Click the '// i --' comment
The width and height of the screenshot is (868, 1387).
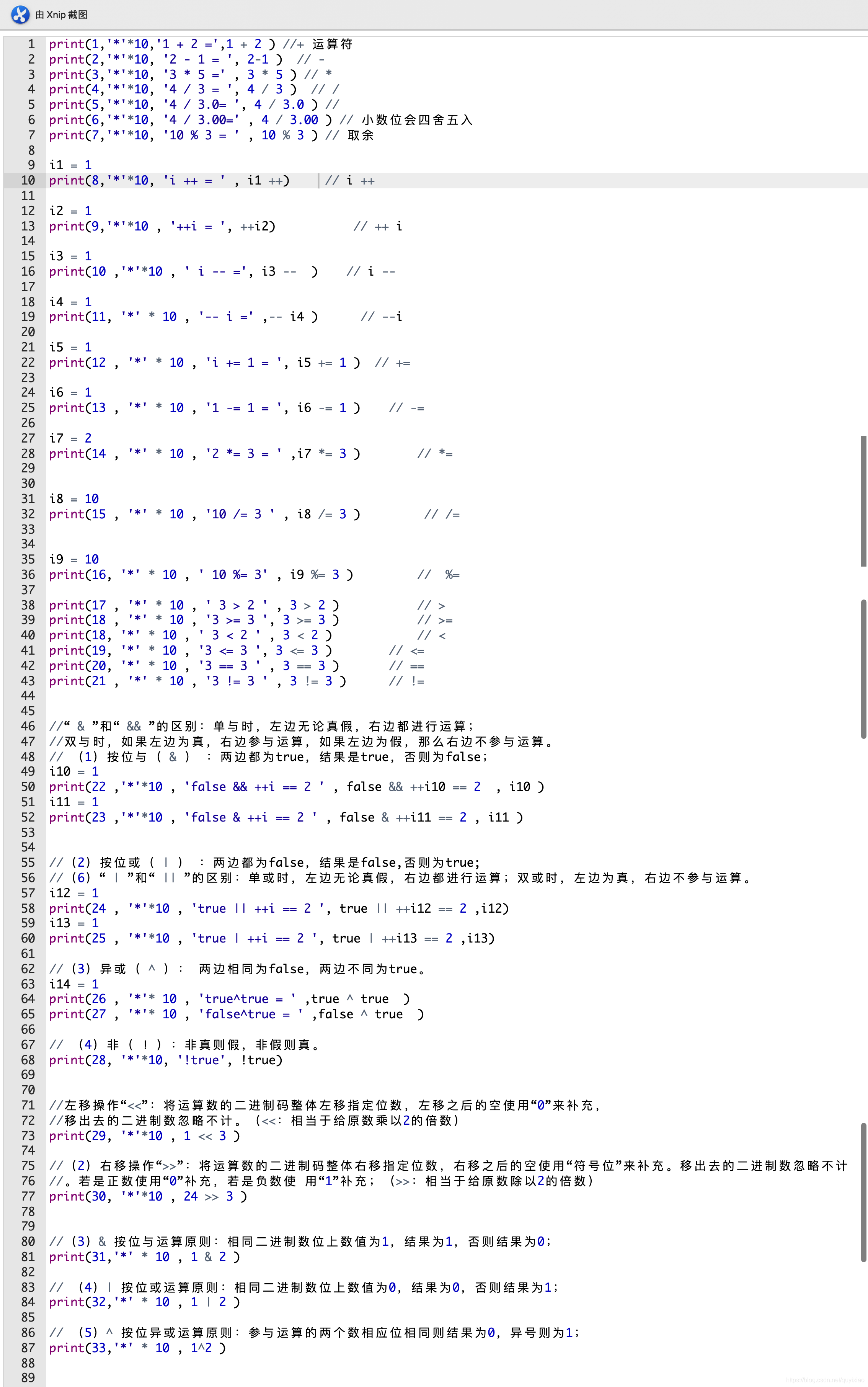[371, 271]
